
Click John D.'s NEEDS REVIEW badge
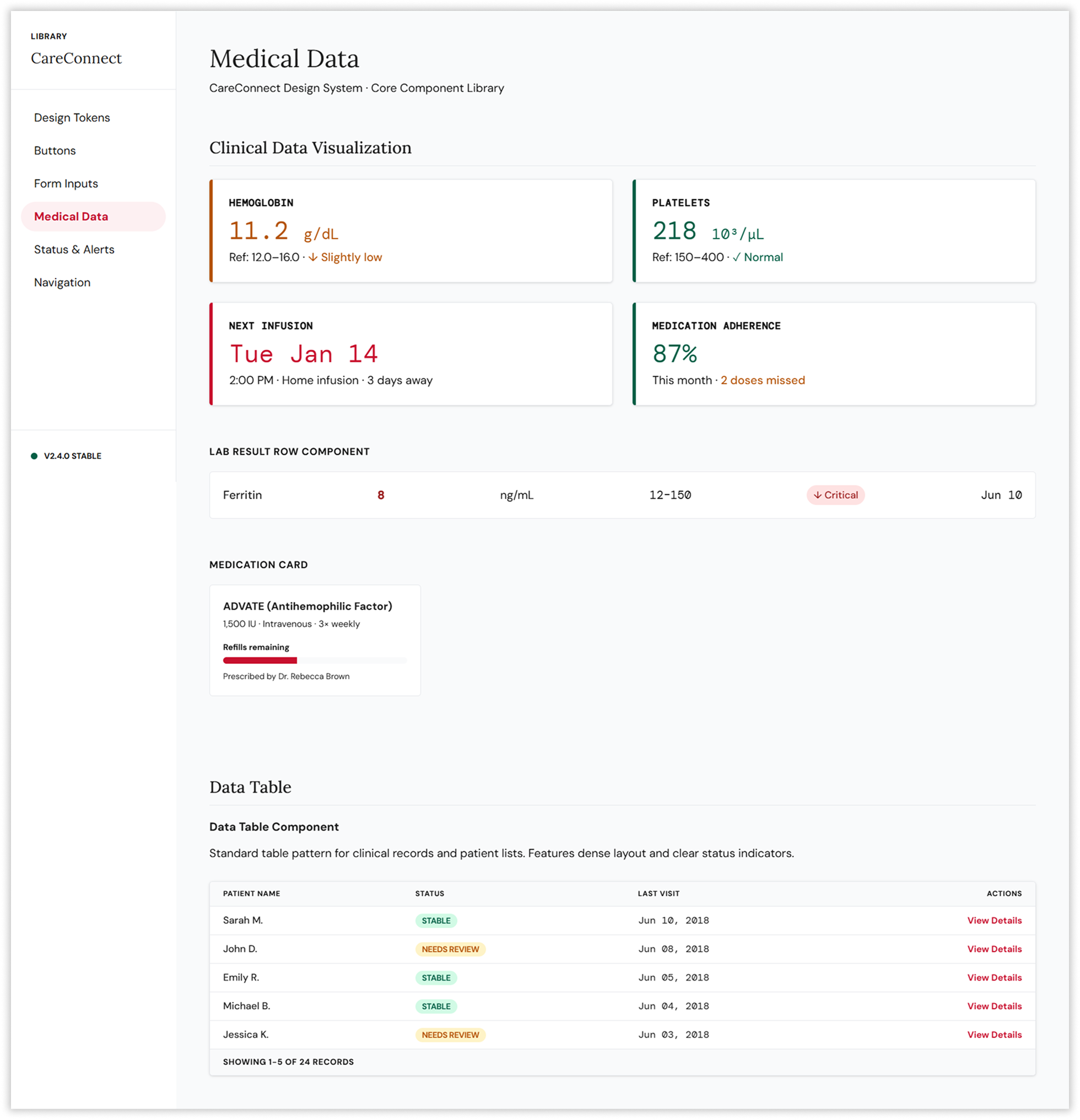point(450,949)
